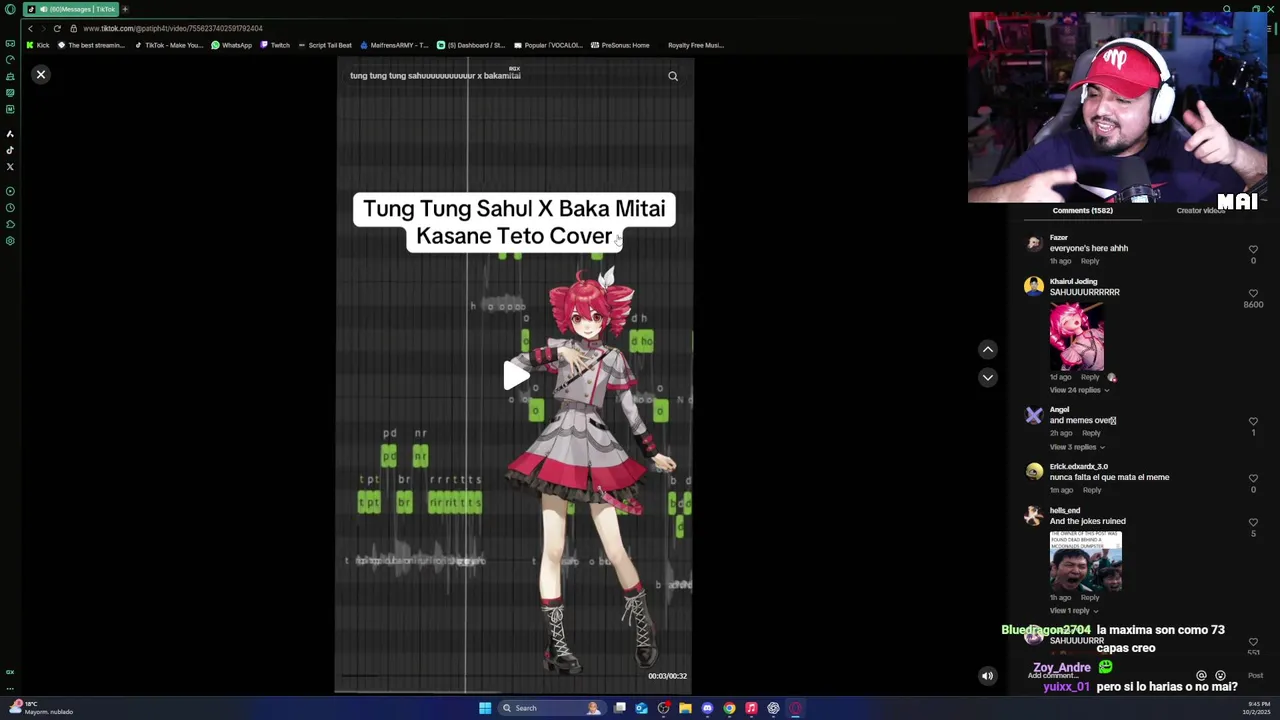
Task: Open the weather widget showing 18°C
Action: click(40, 708)
